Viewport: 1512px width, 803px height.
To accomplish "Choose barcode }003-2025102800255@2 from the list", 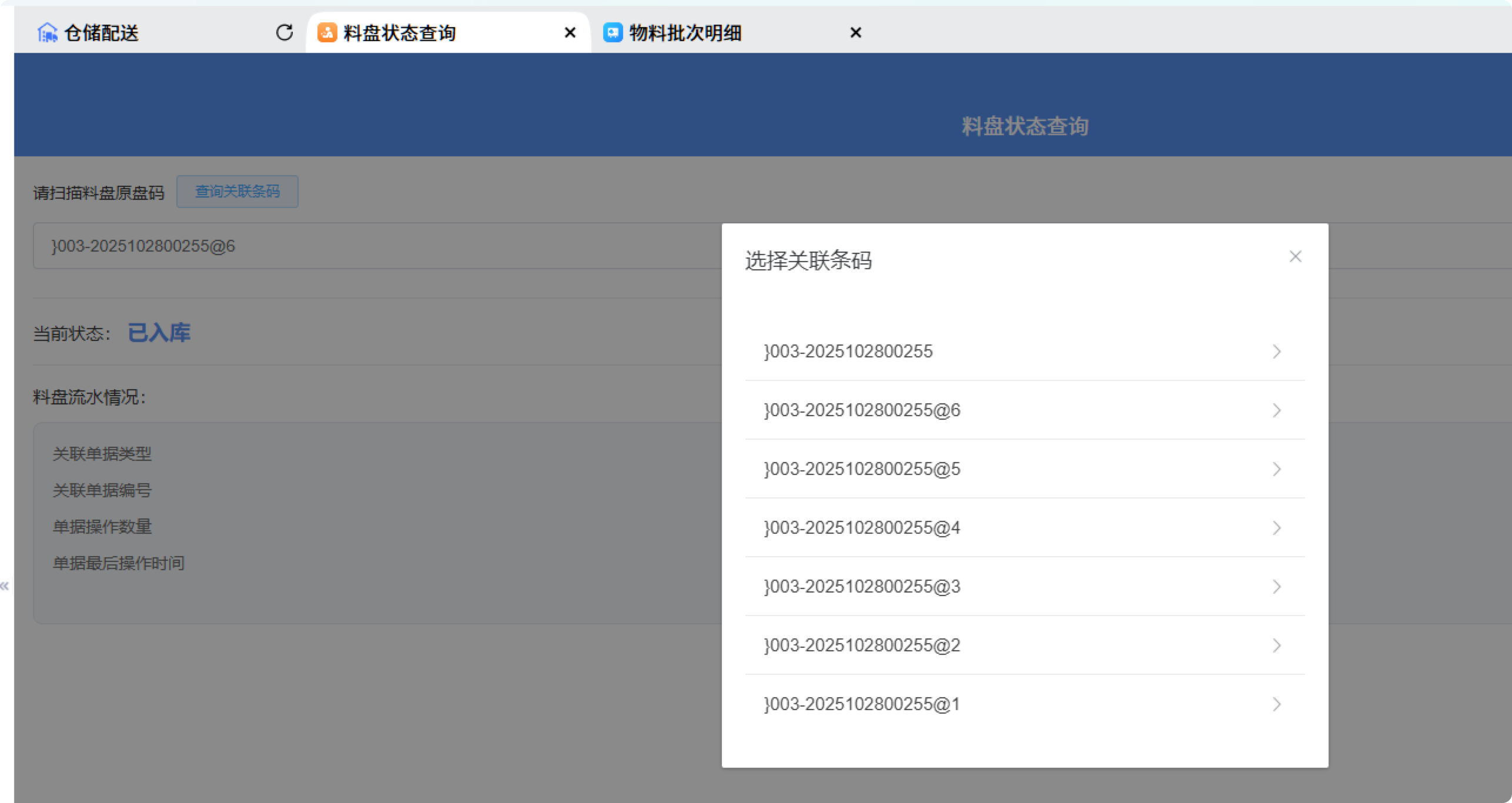I will (x=862, y=645).
